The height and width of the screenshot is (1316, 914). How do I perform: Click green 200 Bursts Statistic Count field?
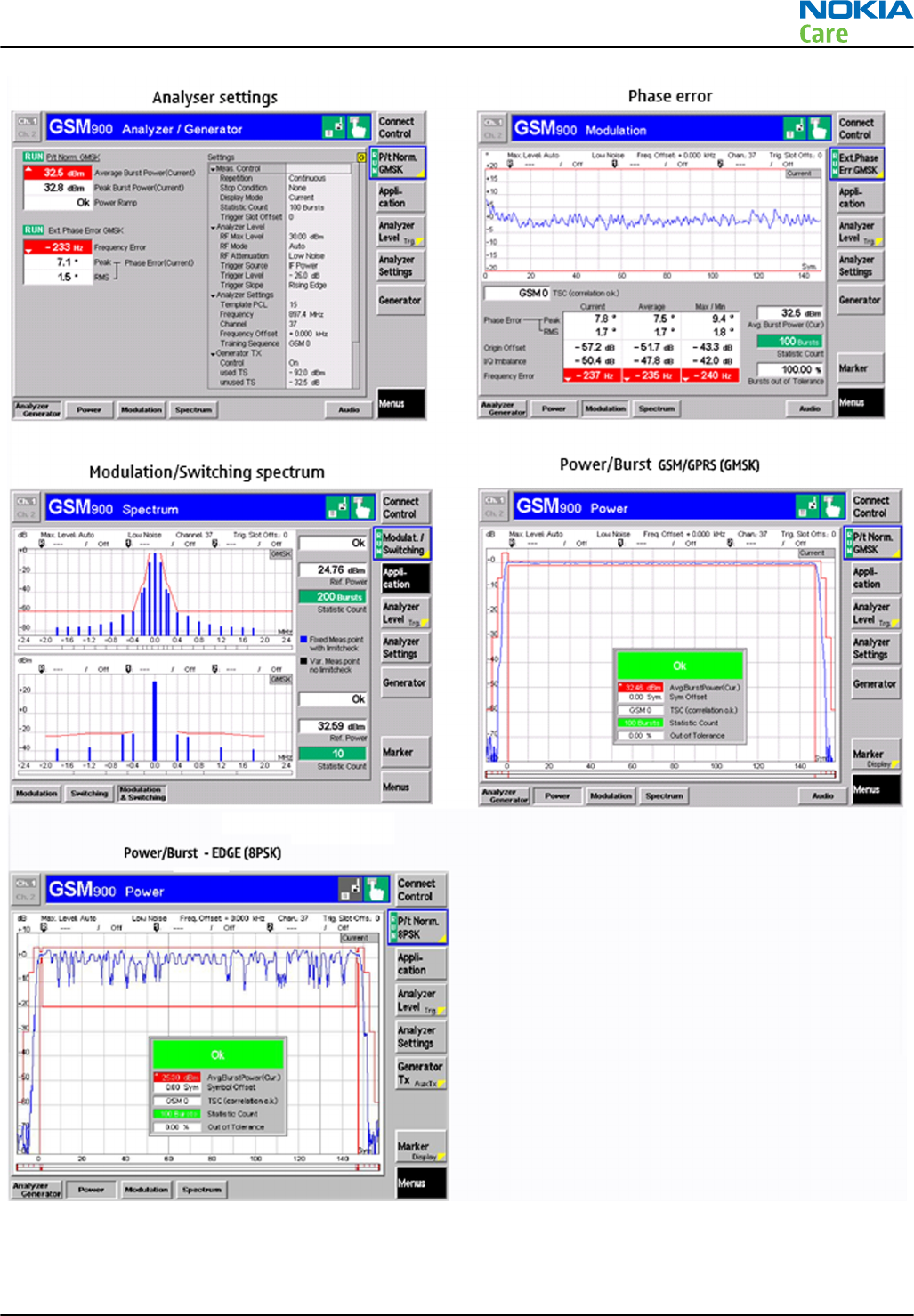tap(333, 597)
